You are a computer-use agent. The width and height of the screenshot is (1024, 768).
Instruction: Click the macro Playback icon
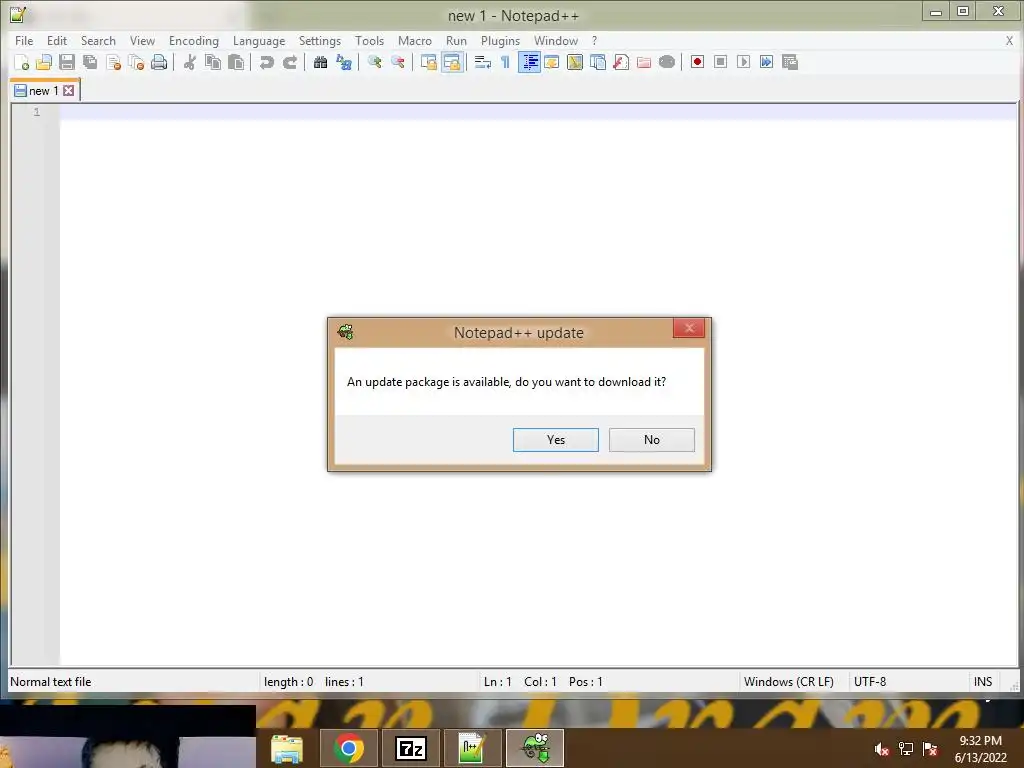(743, 62)
